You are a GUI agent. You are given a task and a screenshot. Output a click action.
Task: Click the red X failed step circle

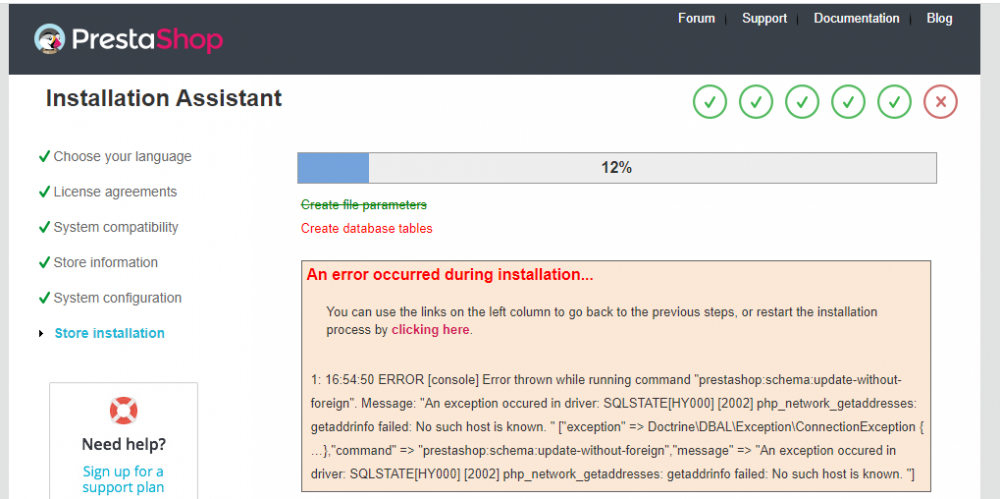point(940,101)
